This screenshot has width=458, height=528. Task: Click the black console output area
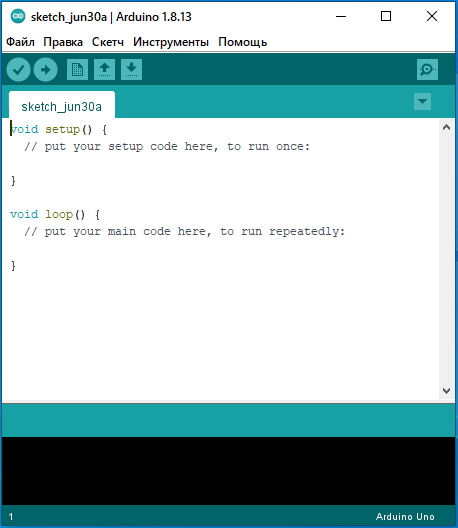pyautogui.click(x=228, y=471)
